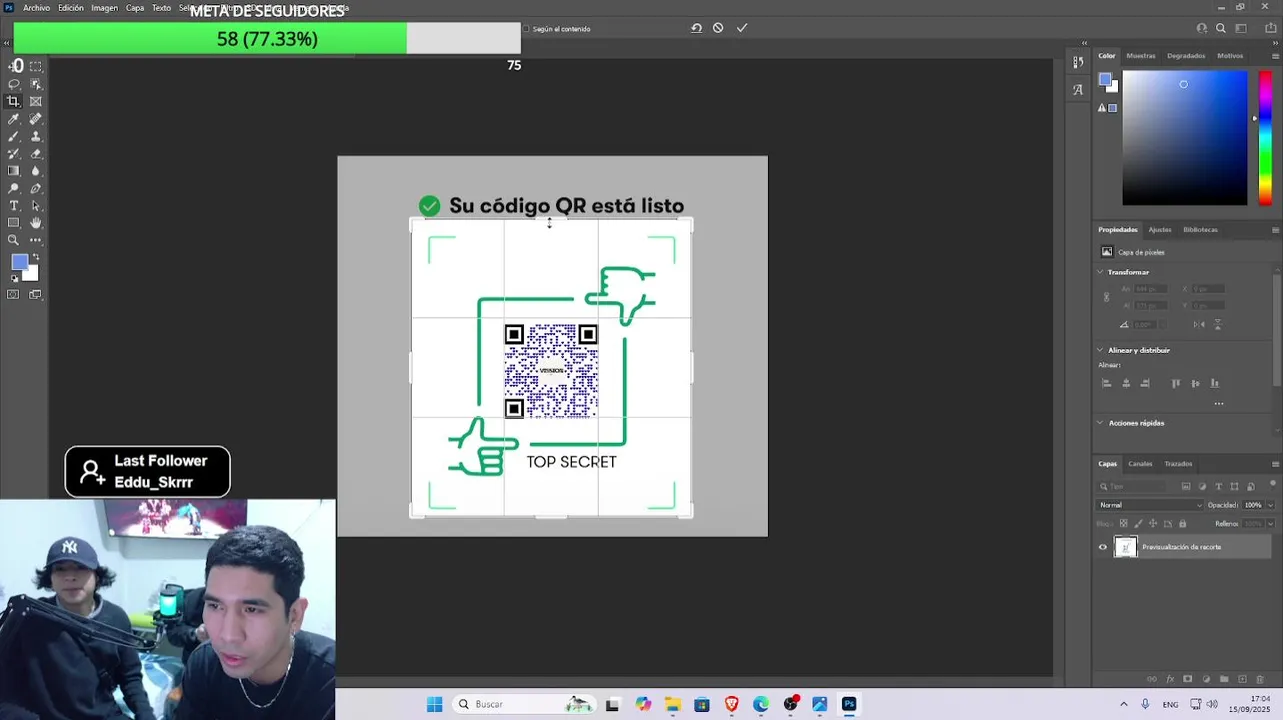The height and width of the screenshot is (720, 1283).
Task: Select the Move tool
Action: point(14,67)
